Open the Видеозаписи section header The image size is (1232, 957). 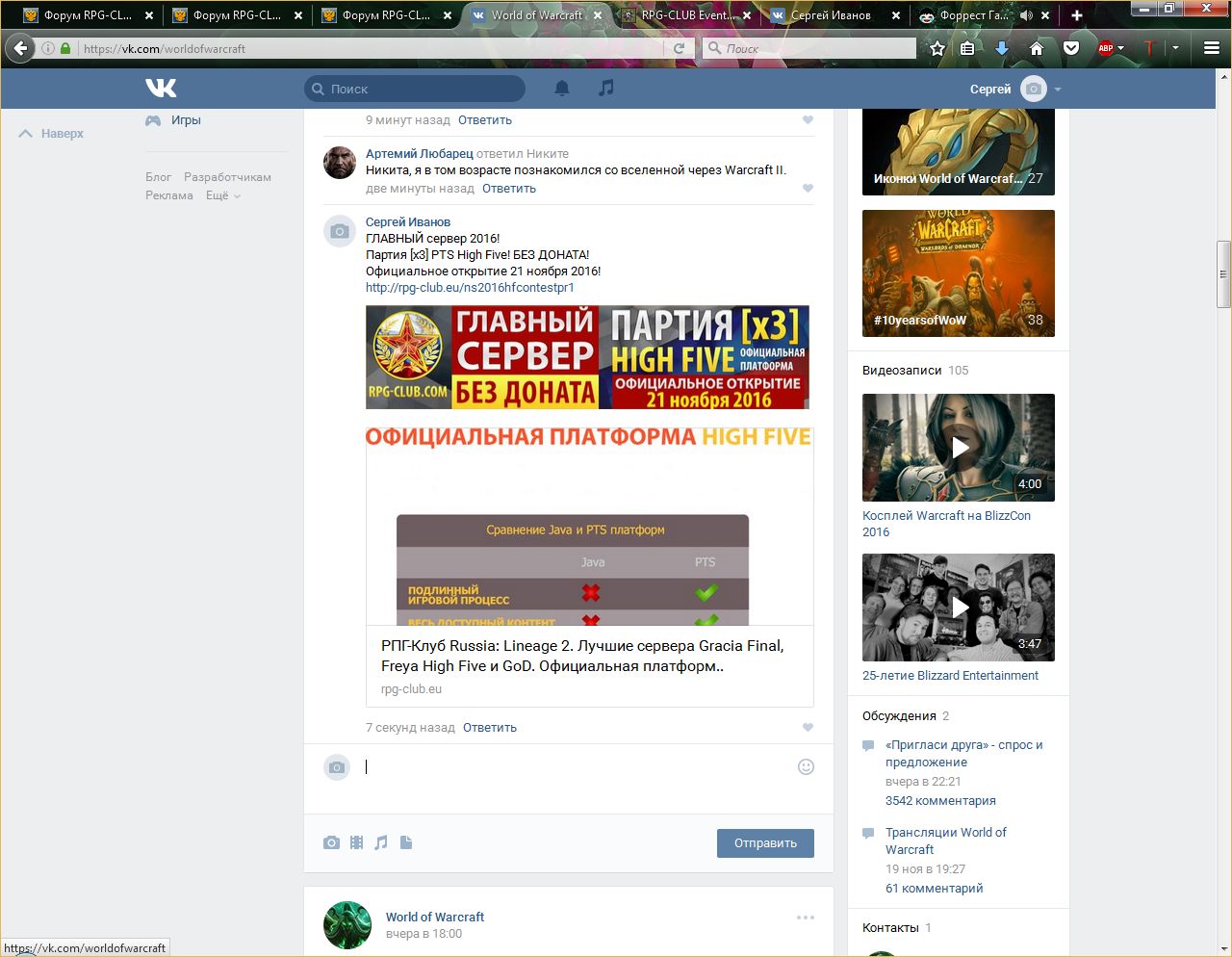point(902,371)
